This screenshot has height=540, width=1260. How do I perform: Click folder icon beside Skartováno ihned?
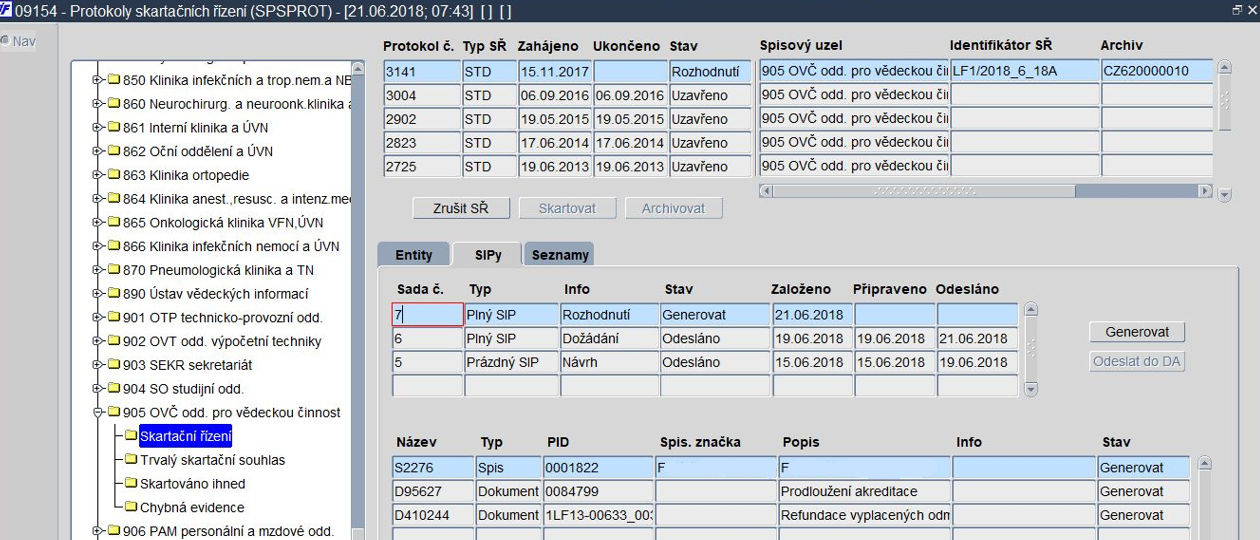coord(131,484)
